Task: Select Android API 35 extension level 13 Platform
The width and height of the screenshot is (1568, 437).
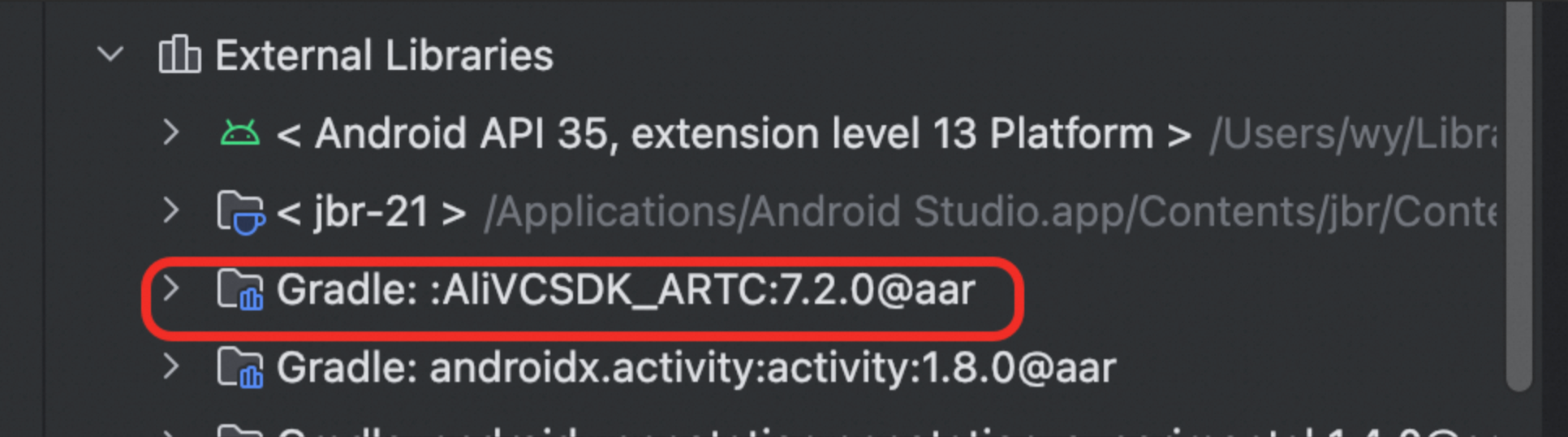Action: pos(734,133)
